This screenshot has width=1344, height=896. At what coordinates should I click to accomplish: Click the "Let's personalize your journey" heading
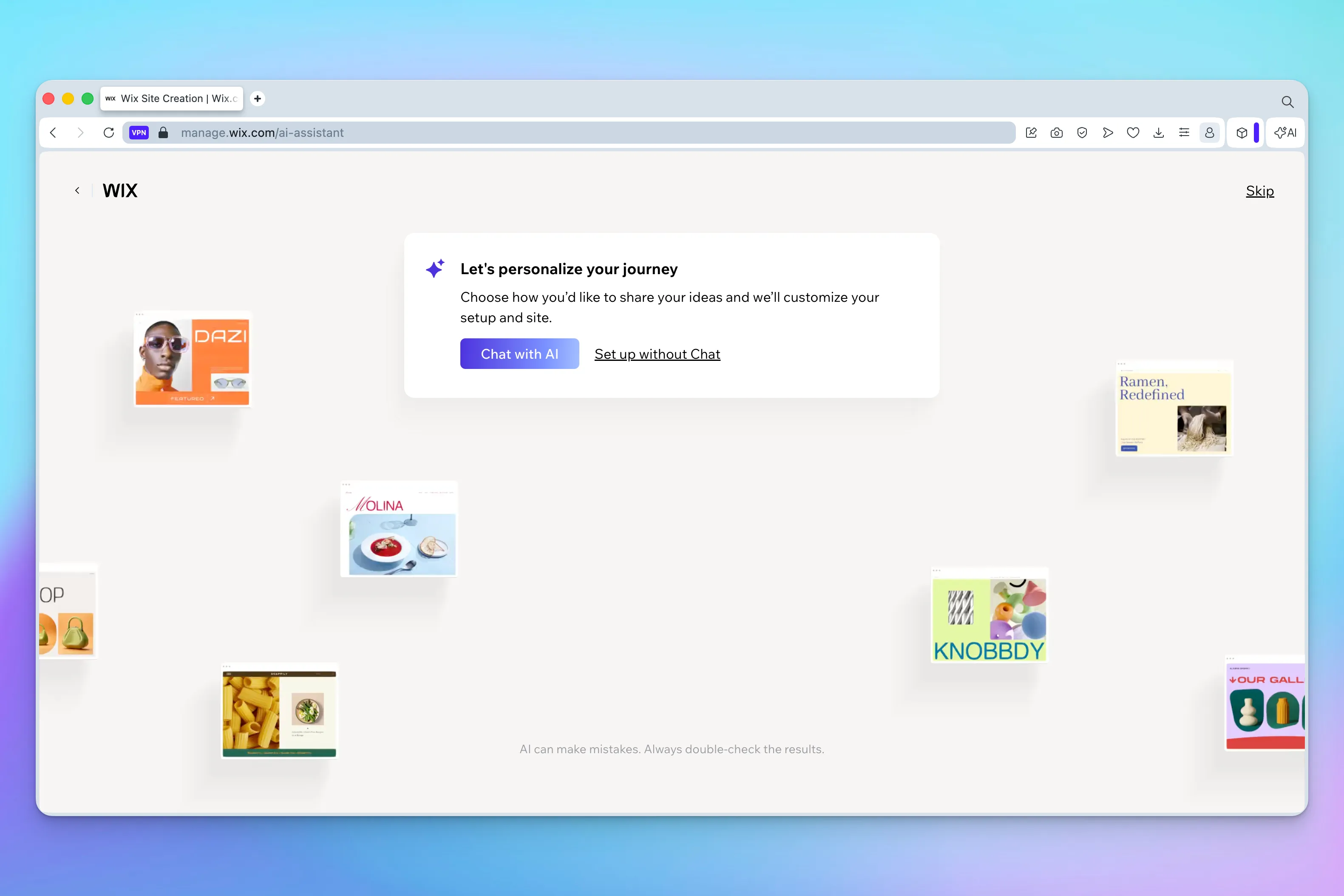click(569, 269)
